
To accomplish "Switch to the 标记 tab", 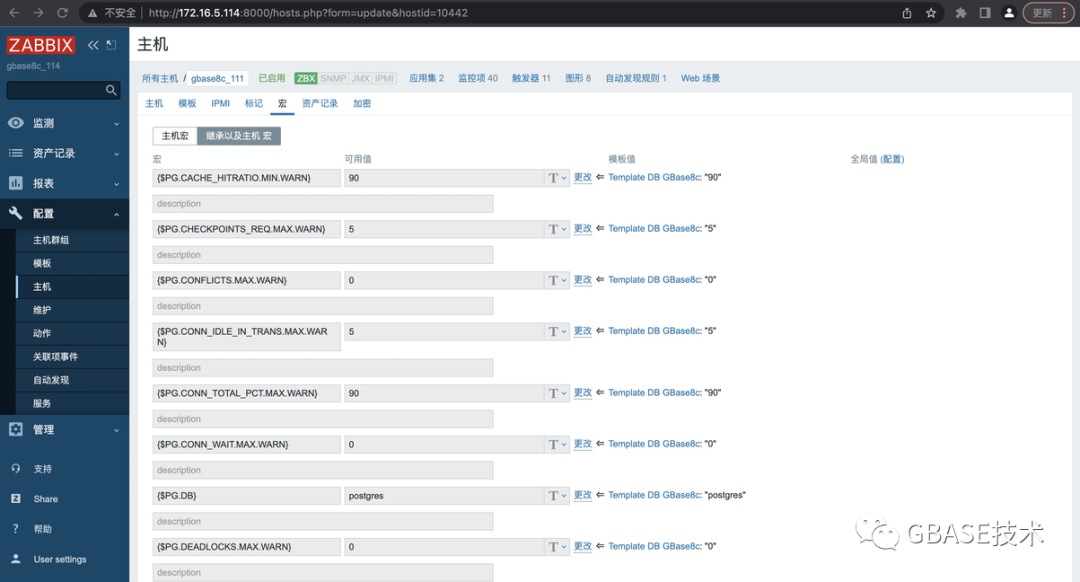I will [253, 103].
